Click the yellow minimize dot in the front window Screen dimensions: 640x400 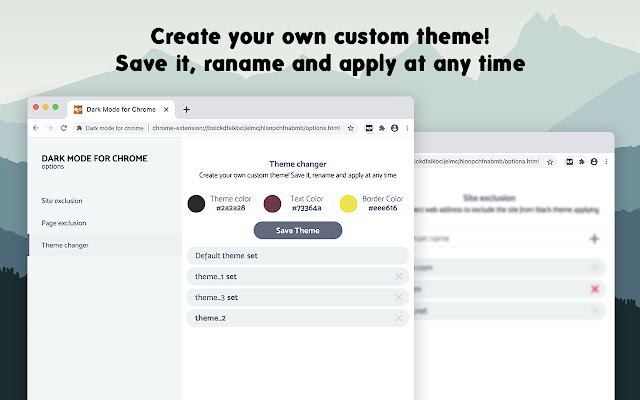coord(46,107)
